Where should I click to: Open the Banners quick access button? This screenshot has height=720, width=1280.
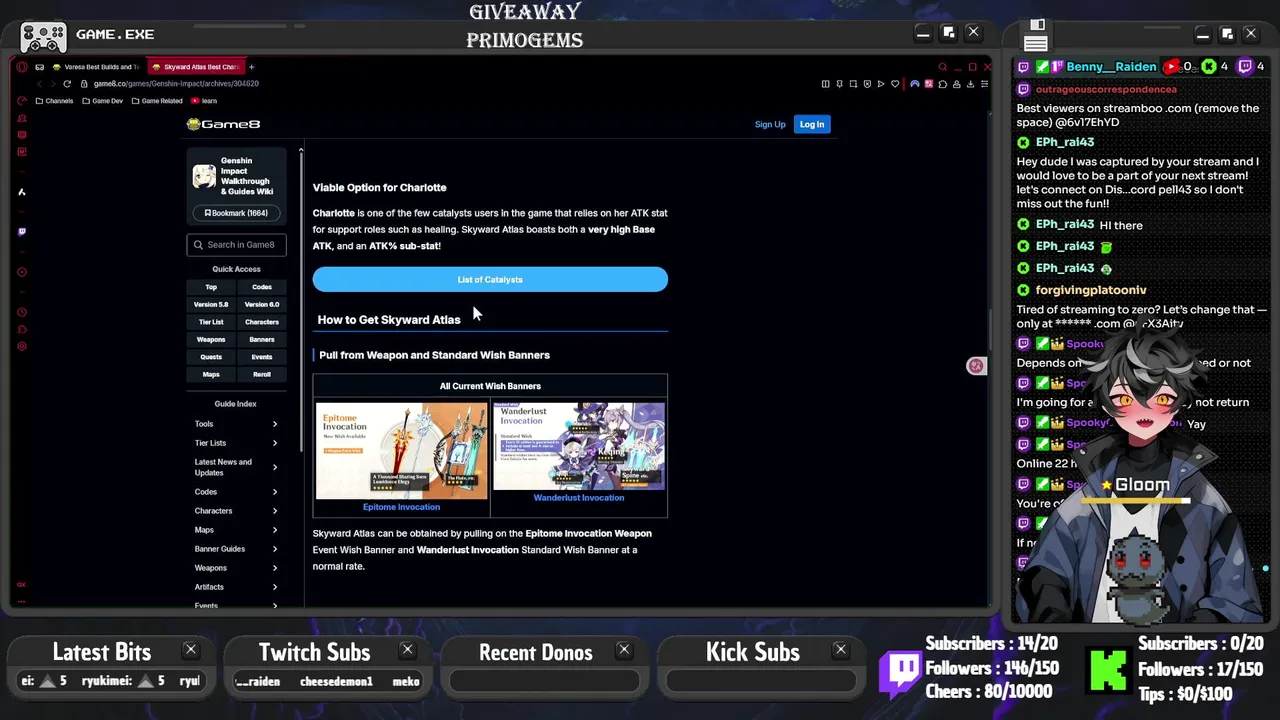(x=262, y=339)
